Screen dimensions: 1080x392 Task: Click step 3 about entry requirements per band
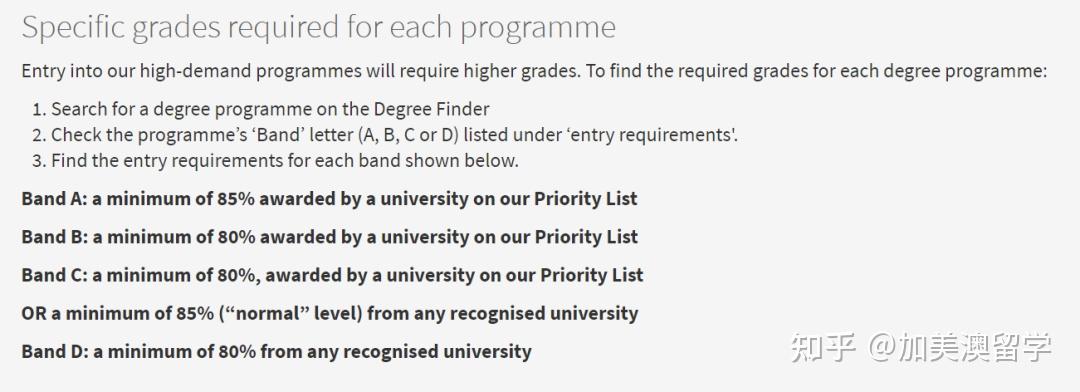tap(276, 161)
